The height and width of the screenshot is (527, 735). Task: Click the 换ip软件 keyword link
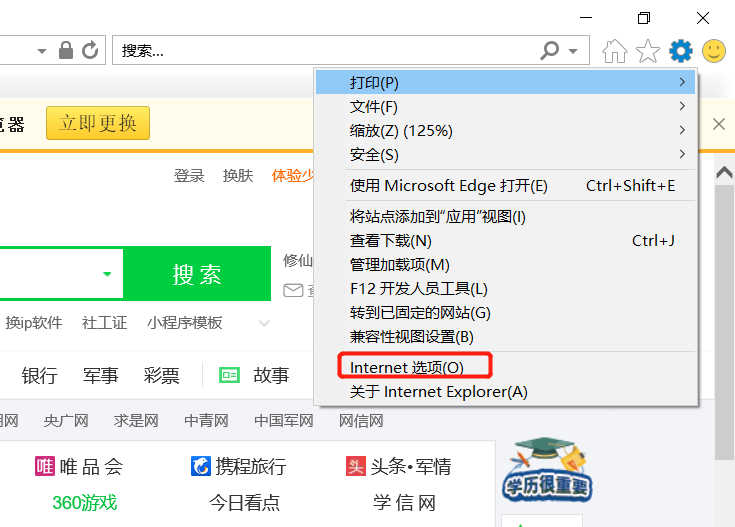click(34, 323)
